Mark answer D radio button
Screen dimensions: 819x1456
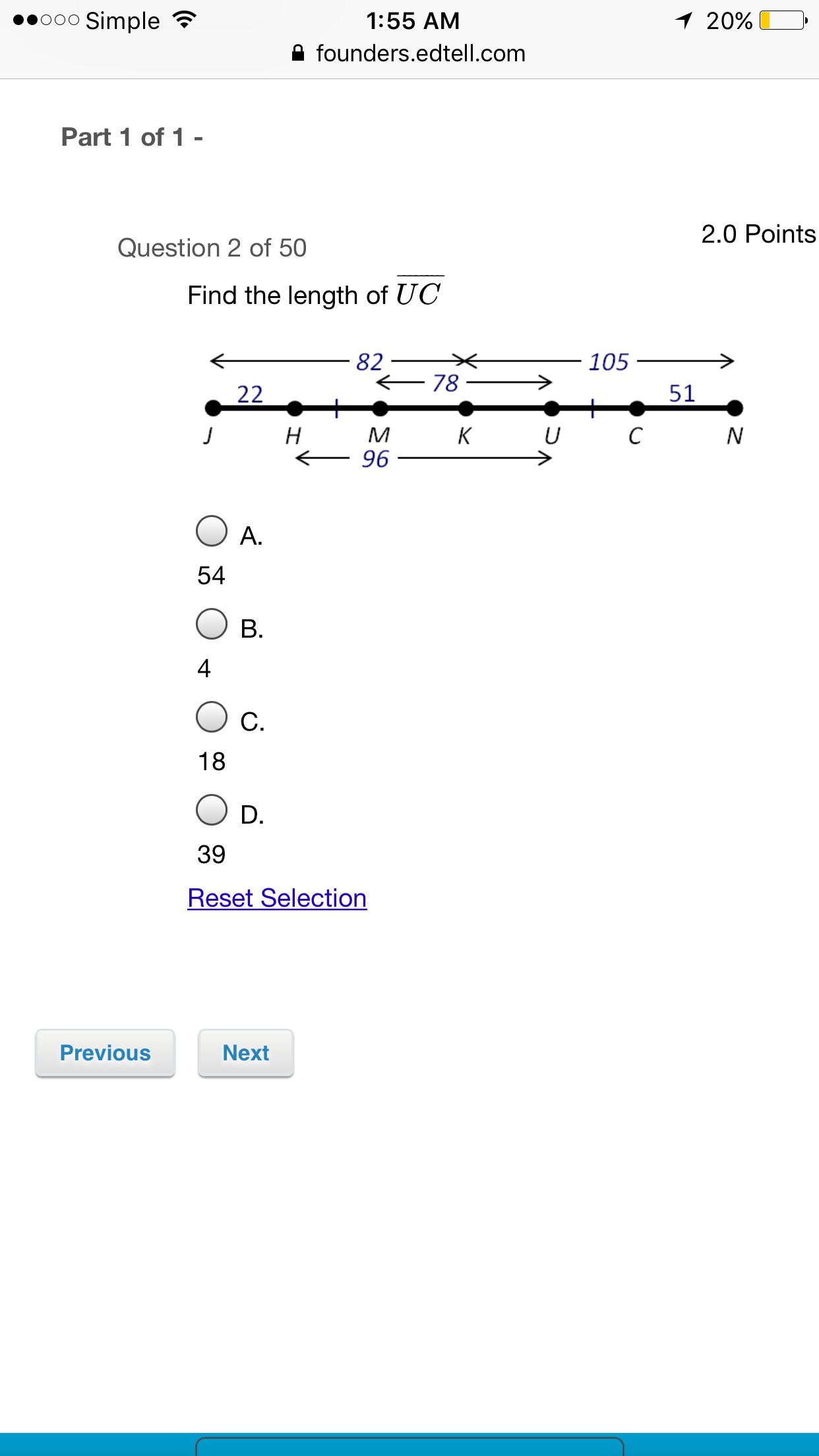[212, 810]
